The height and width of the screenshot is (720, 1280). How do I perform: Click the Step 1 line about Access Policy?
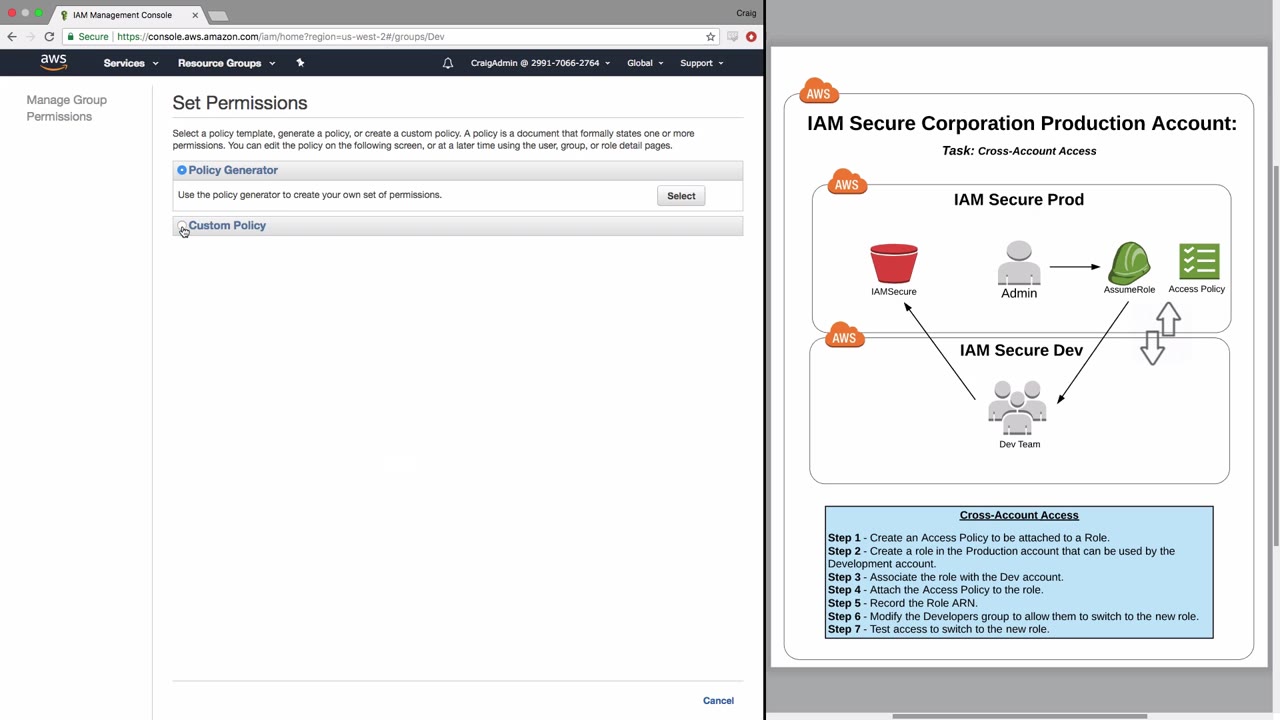(968, 538)
